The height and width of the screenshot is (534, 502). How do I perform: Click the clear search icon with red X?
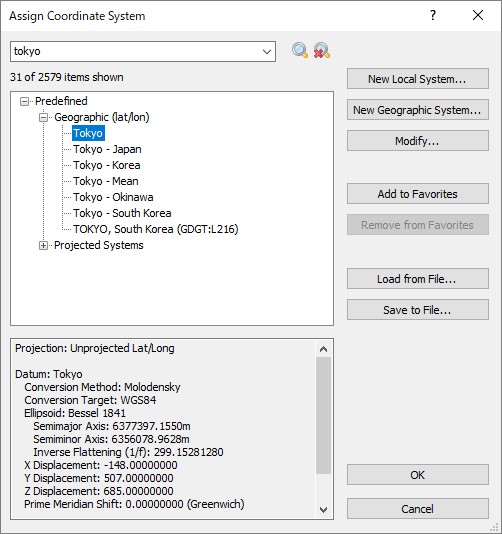pos(321,50)
